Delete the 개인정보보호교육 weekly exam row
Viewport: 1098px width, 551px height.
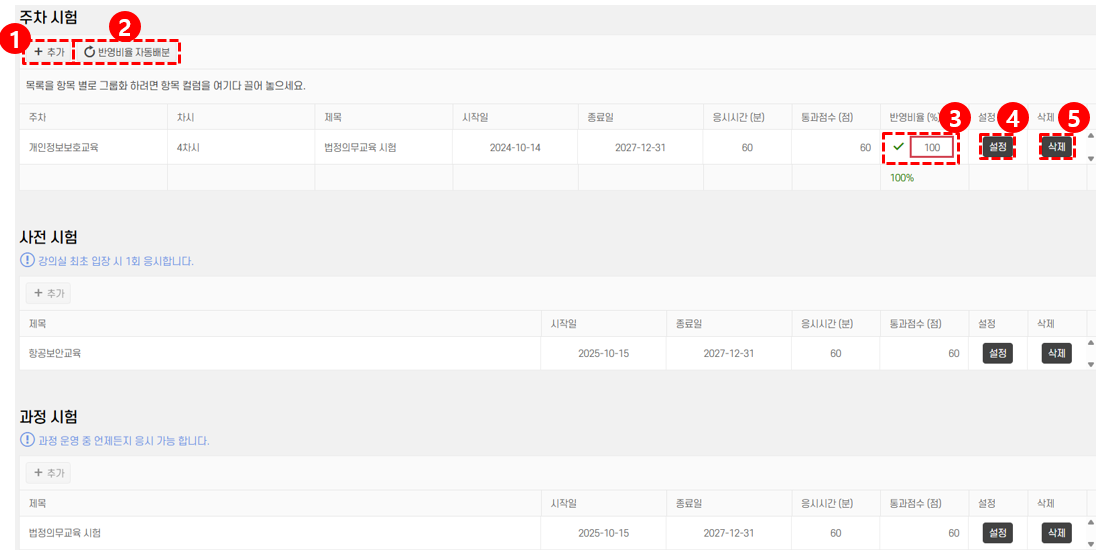[x=1056, y=147]
